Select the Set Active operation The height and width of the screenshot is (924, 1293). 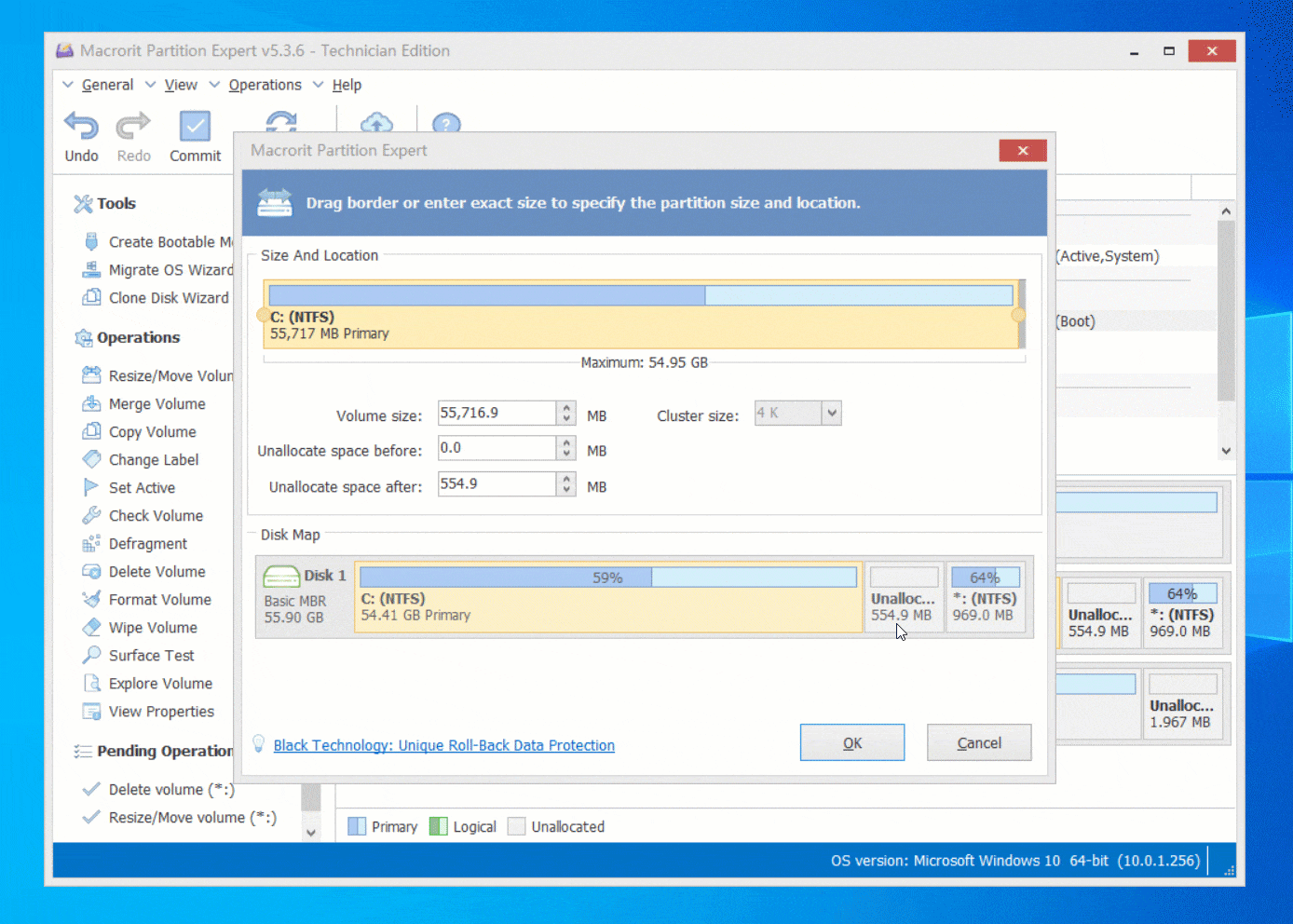click(142, 487)
